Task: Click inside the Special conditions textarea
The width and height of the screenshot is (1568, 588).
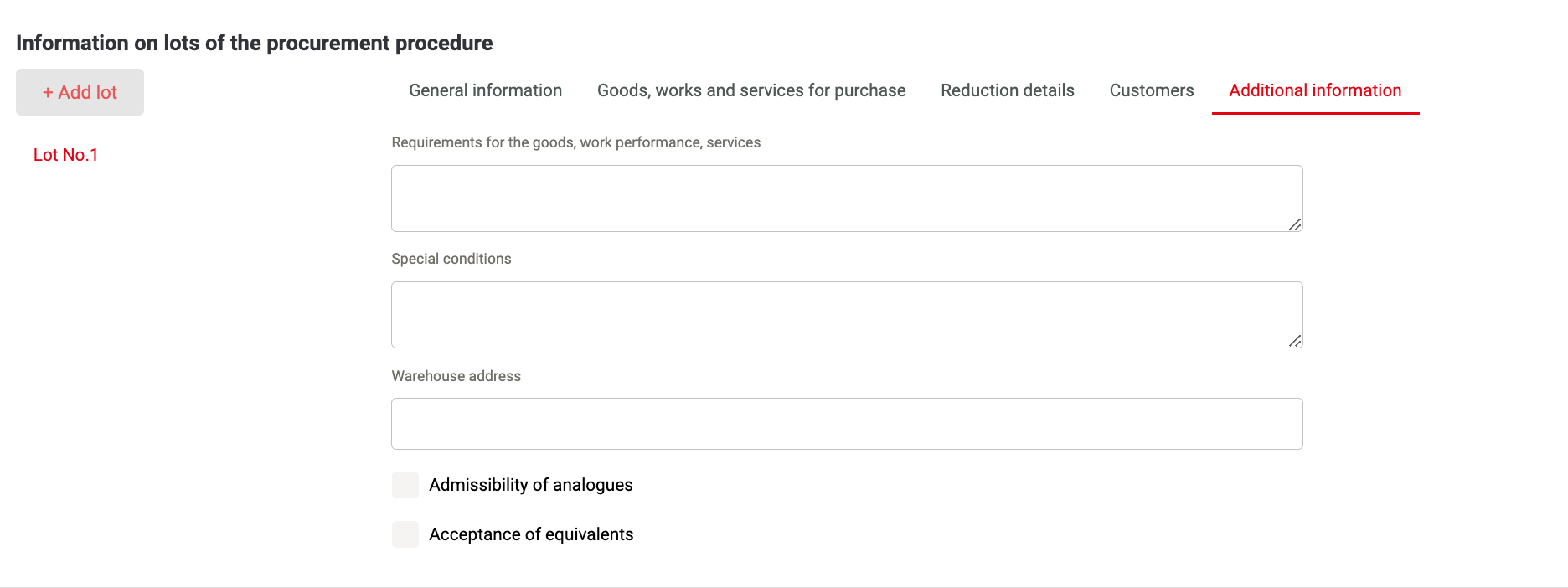Action: point(847,315)
